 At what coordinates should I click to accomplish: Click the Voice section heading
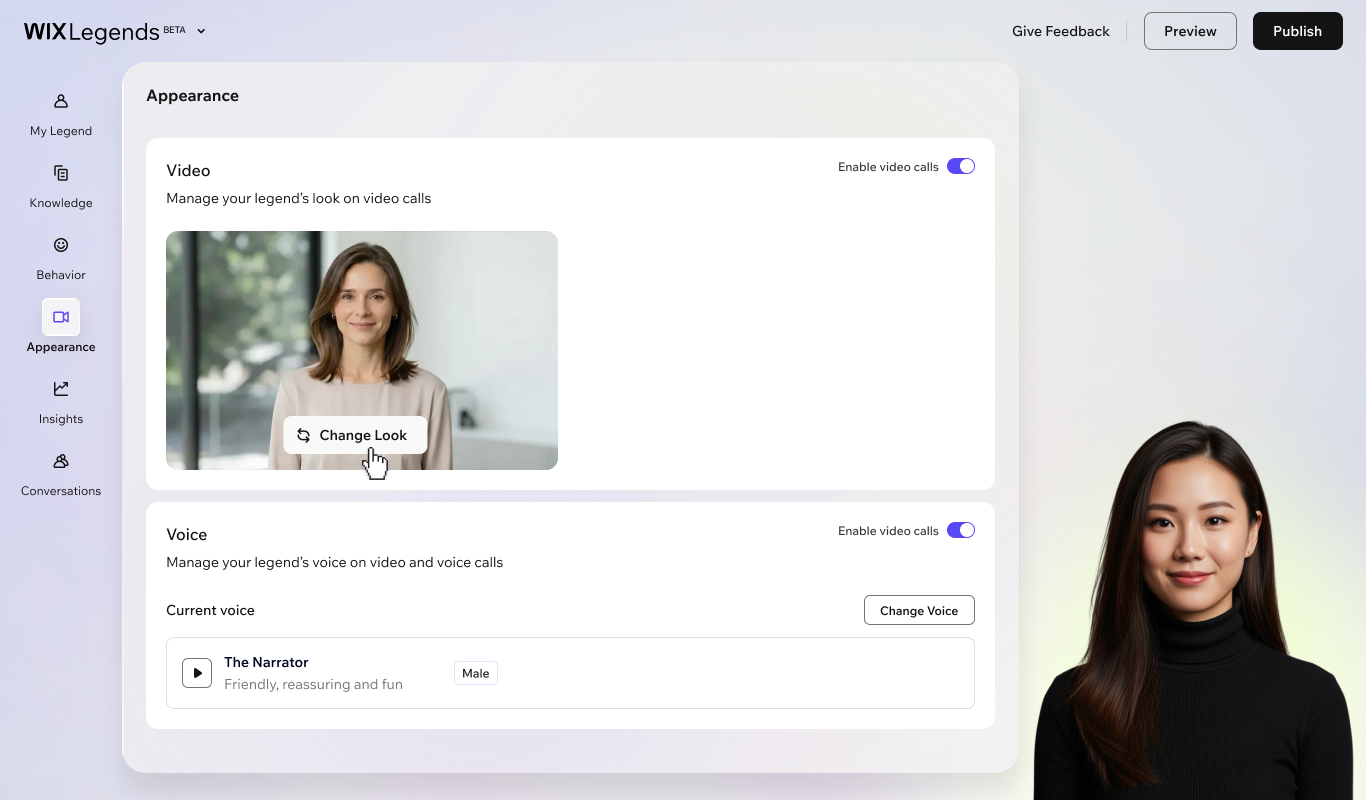tap(187, 535)
